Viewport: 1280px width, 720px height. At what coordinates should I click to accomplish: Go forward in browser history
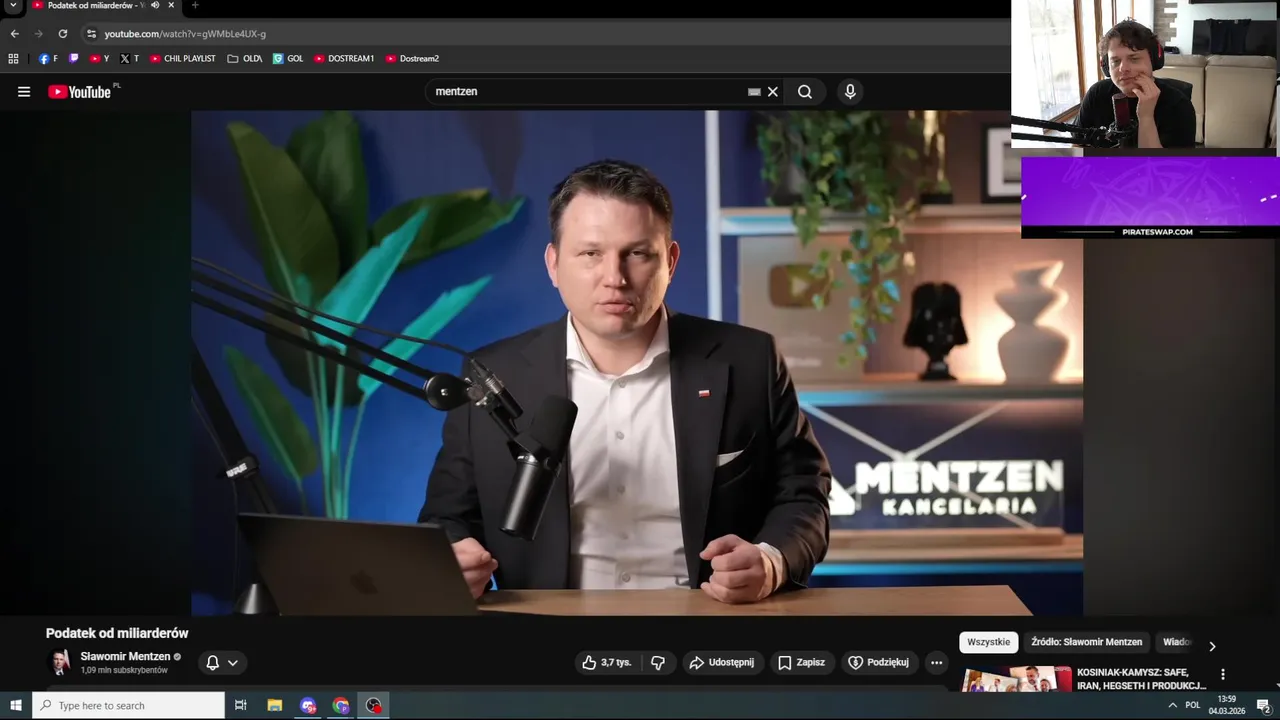[38, 34]
